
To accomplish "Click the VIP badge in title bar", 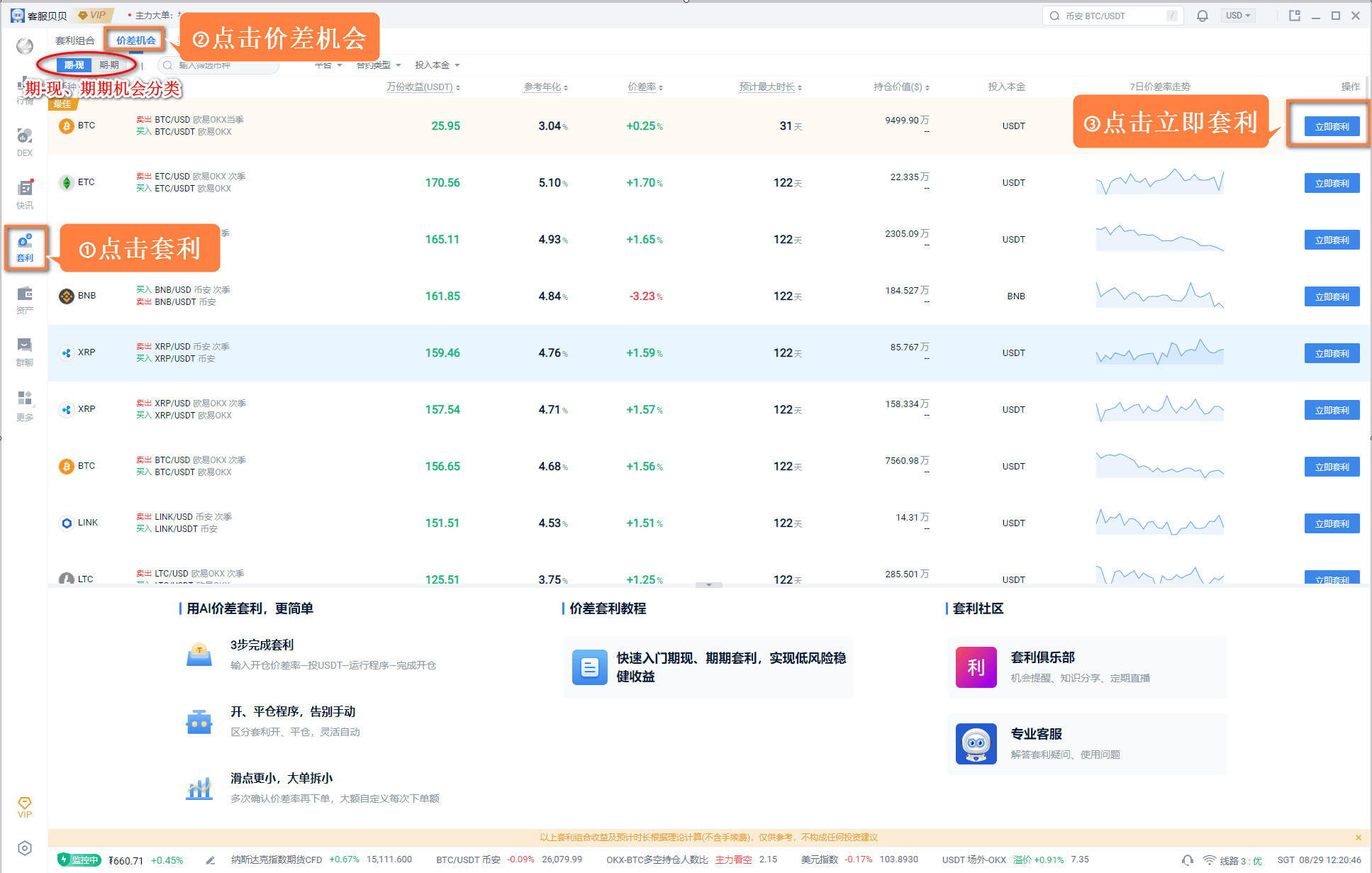I will coord(92,15).
